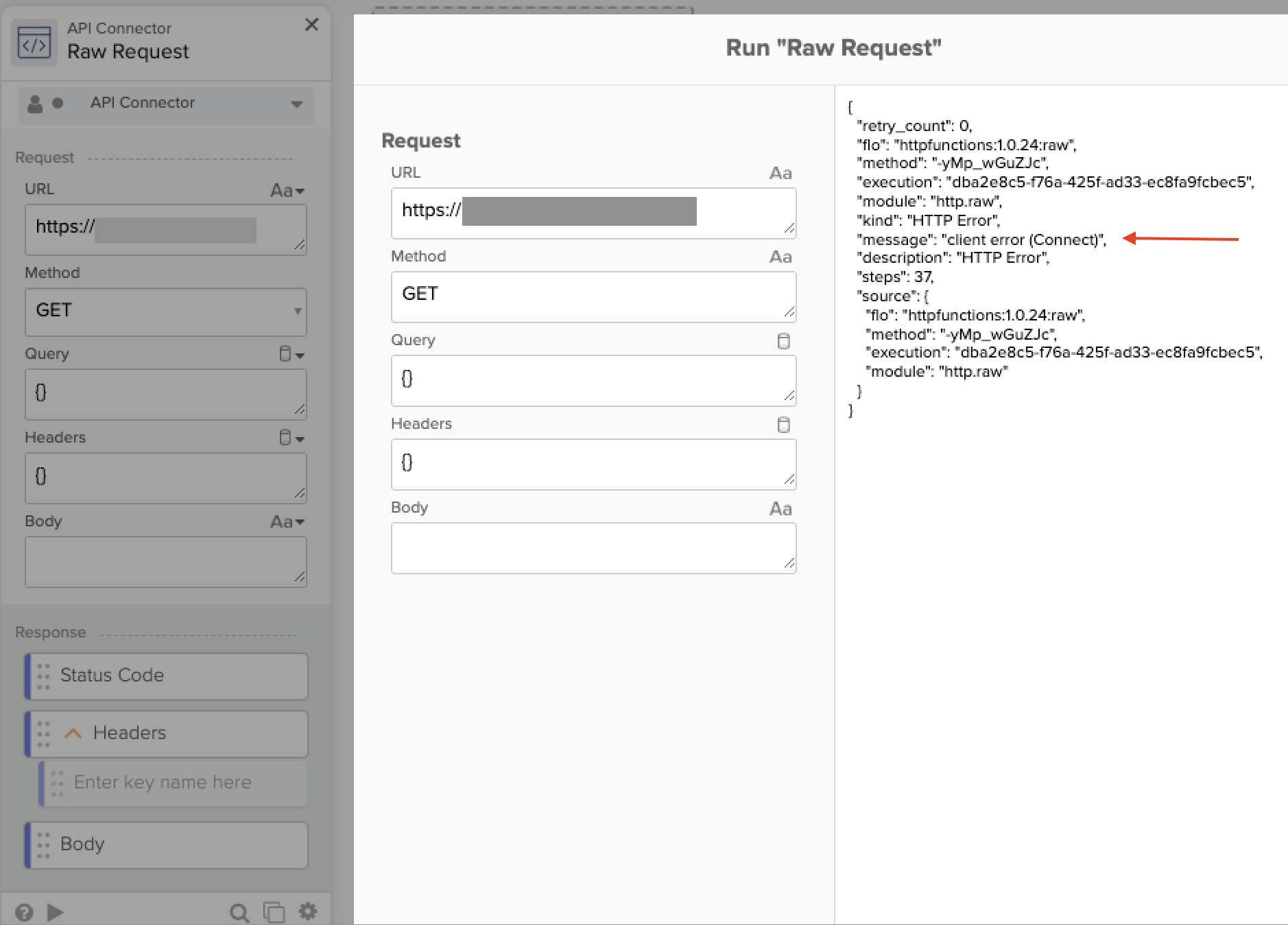Viewport: 1288px width, 925px height.
Task: Click the sidebar URL input field
Action: [x=166, y=230]
